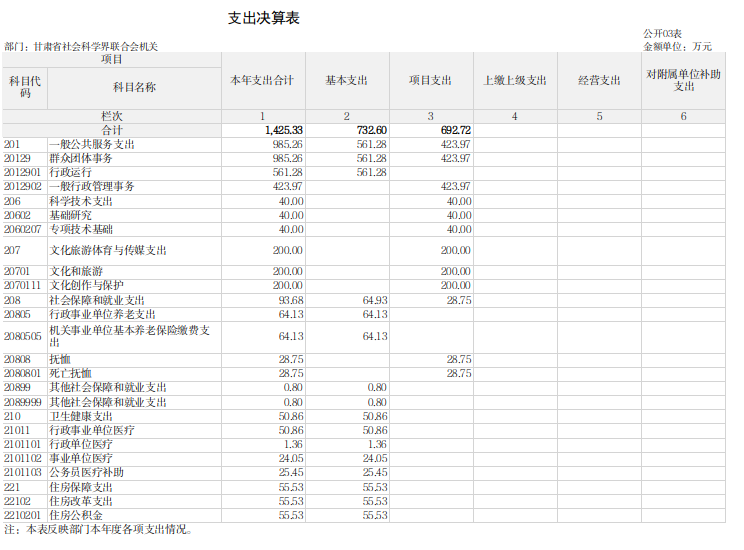The width and height of the screenshot is (744, 550).
Task: Select the 93.68 value cell
Action: (x=291, y=300)
